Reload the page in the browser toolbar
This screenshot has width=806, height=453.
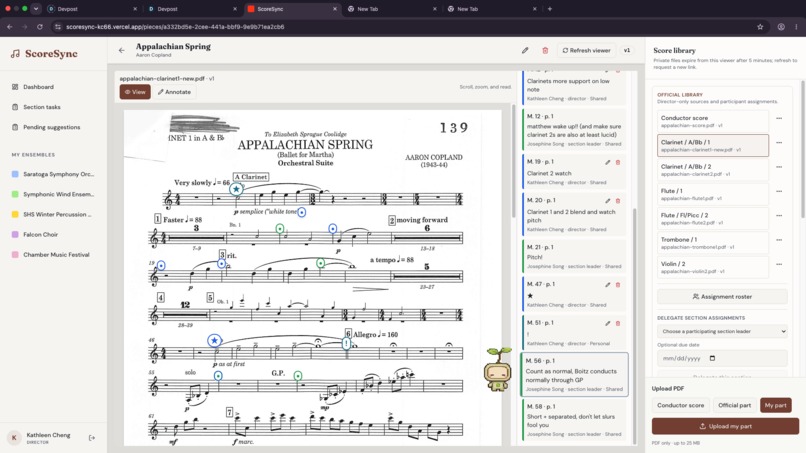[x=40, y=27]
